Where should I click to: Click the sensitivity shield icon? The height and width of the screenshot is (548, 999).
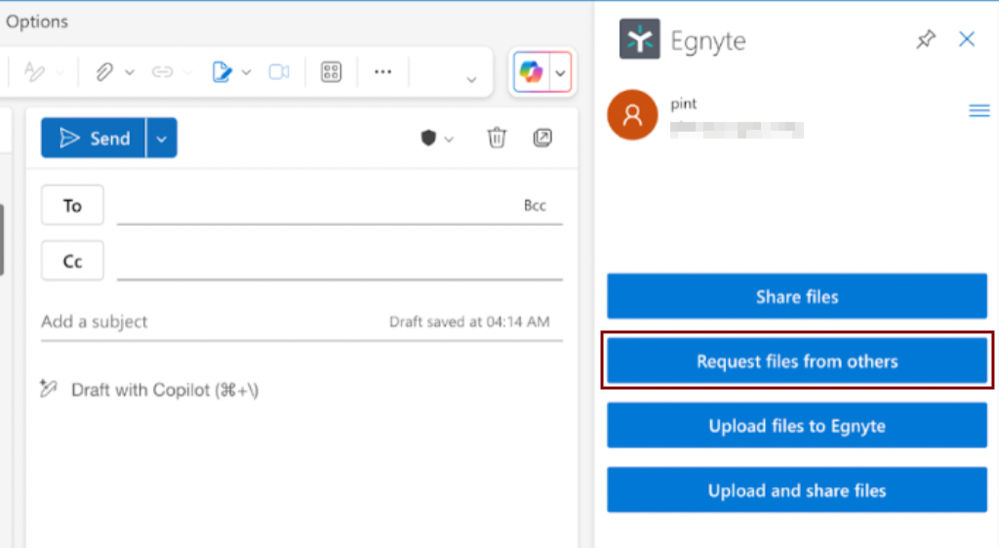(x=429, y=138)
